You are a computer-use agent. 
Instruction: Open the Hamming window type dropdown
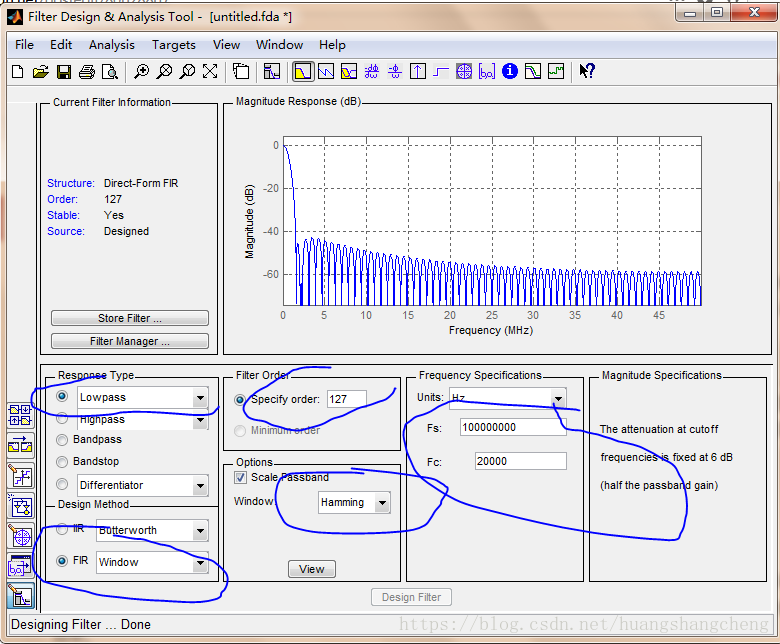382,503
